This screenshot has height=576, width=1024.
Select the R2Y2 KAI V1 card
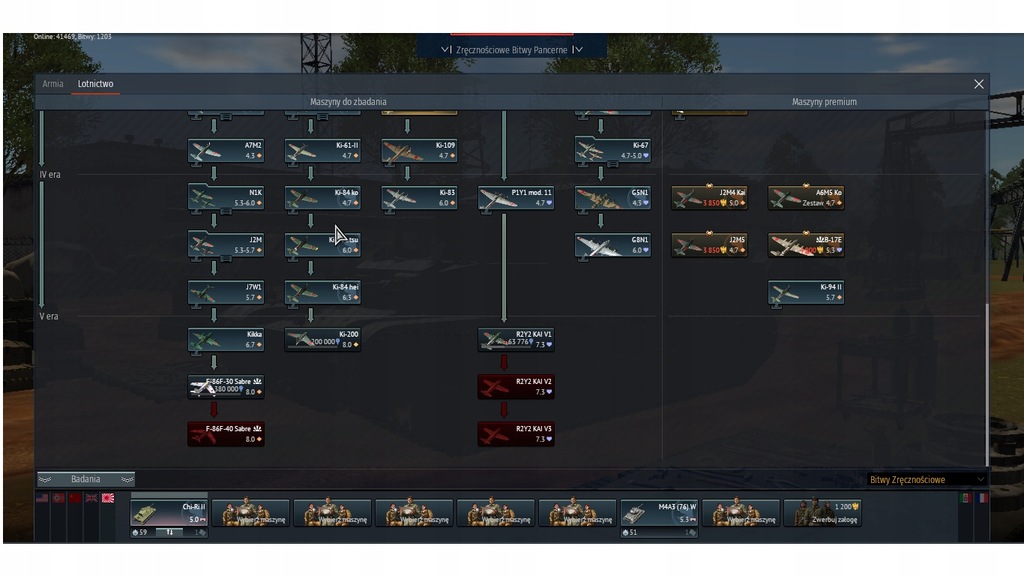tap(516, 340)
